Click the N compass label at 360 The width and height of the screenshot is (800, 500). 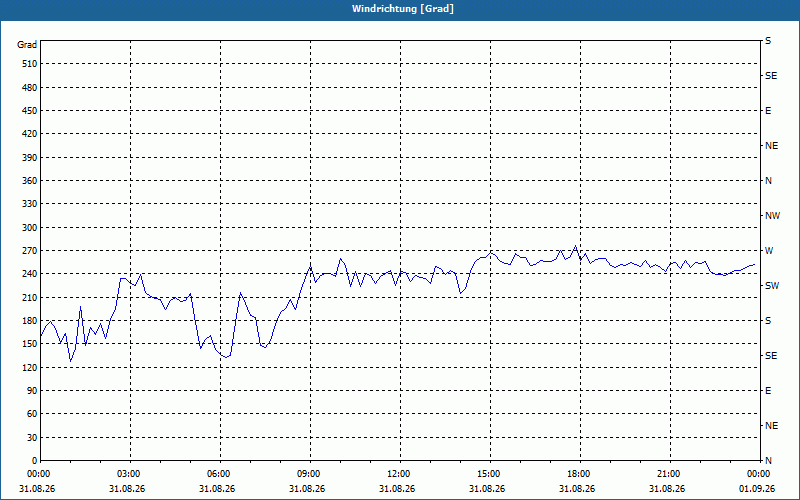pos(769,181)
